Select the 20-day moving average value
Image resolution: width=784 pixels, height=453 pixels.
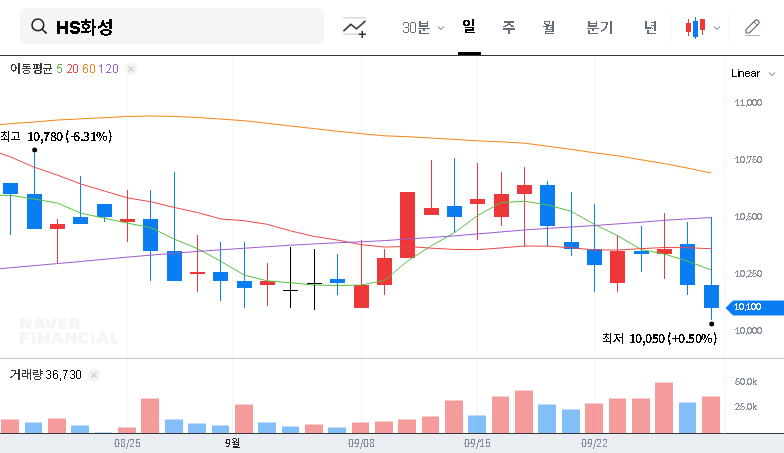pos(72,68)
